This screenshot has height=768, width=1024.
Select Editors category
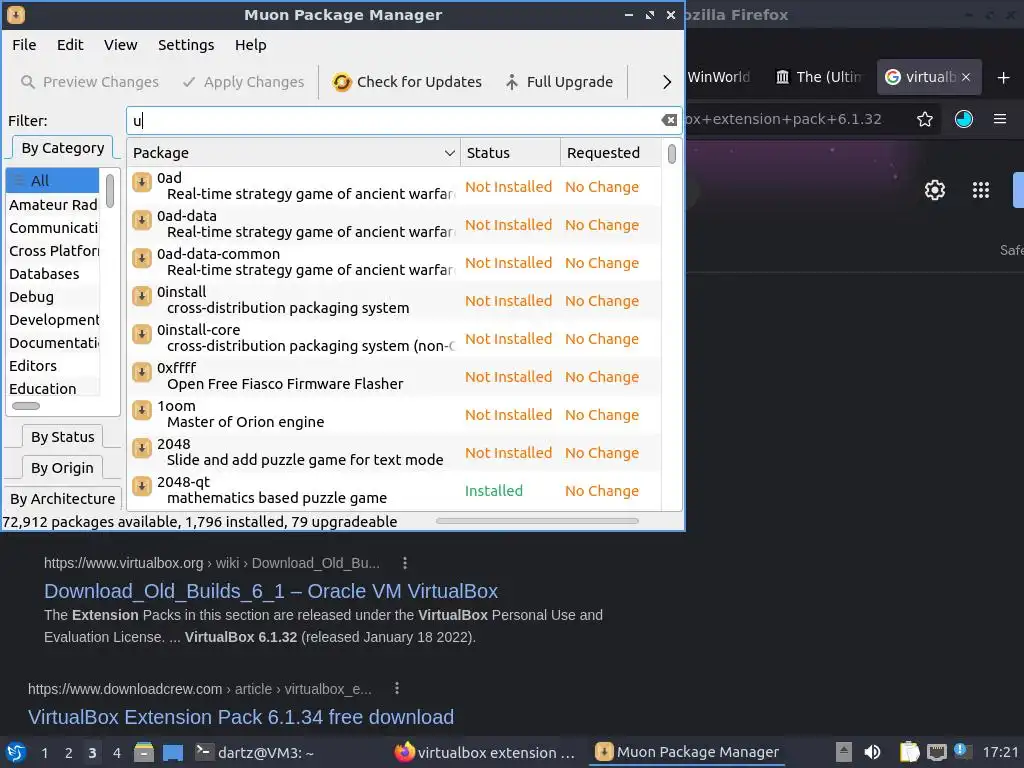52,366
